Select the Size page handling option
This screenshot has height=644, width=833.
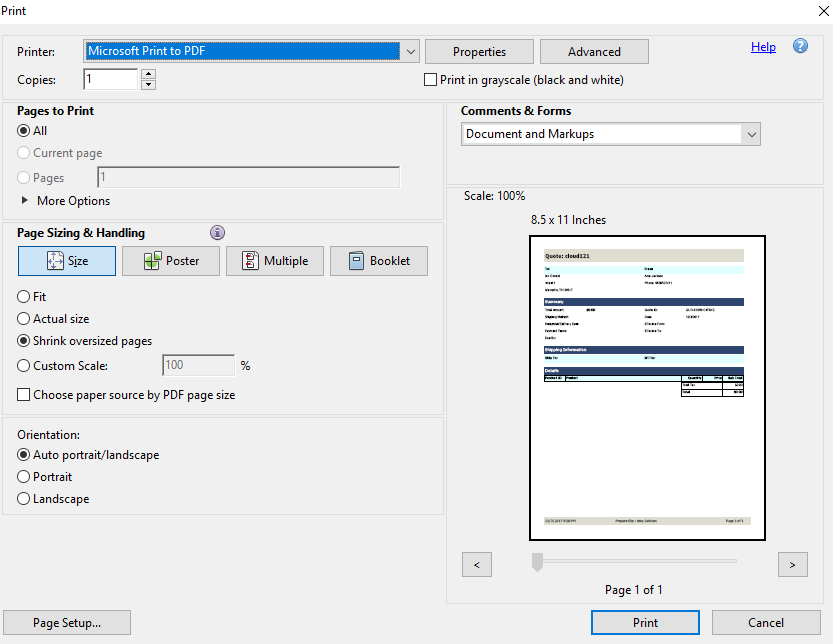coord(66,261)
